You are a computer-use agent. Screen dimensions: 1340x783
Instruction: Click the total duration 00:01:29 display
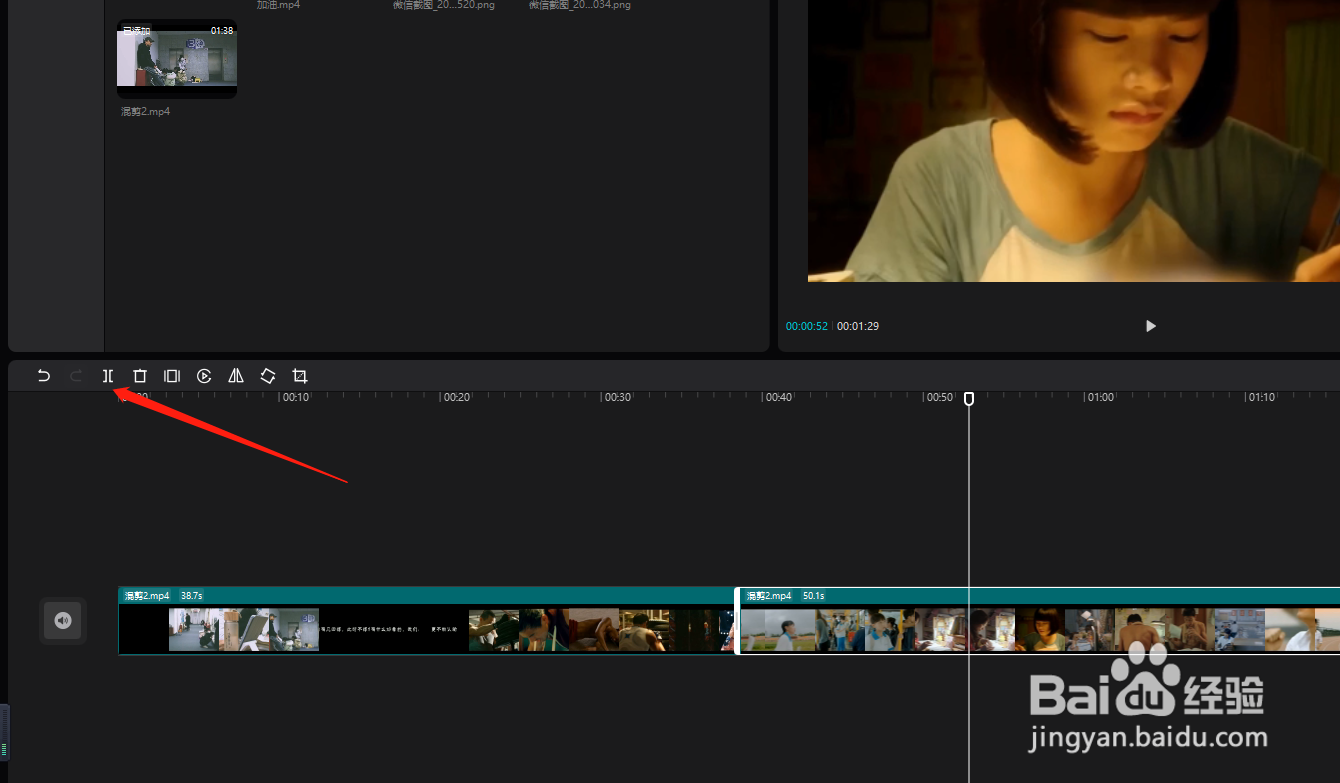[x=858, y=326]
